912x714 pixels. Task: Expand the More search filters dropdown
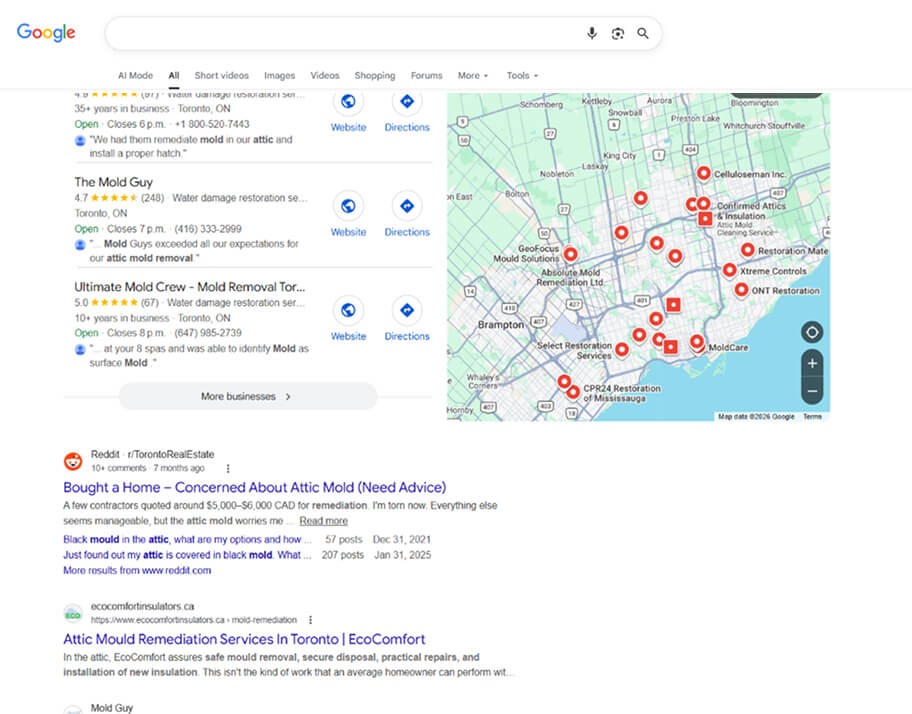[x=473, y=75]
